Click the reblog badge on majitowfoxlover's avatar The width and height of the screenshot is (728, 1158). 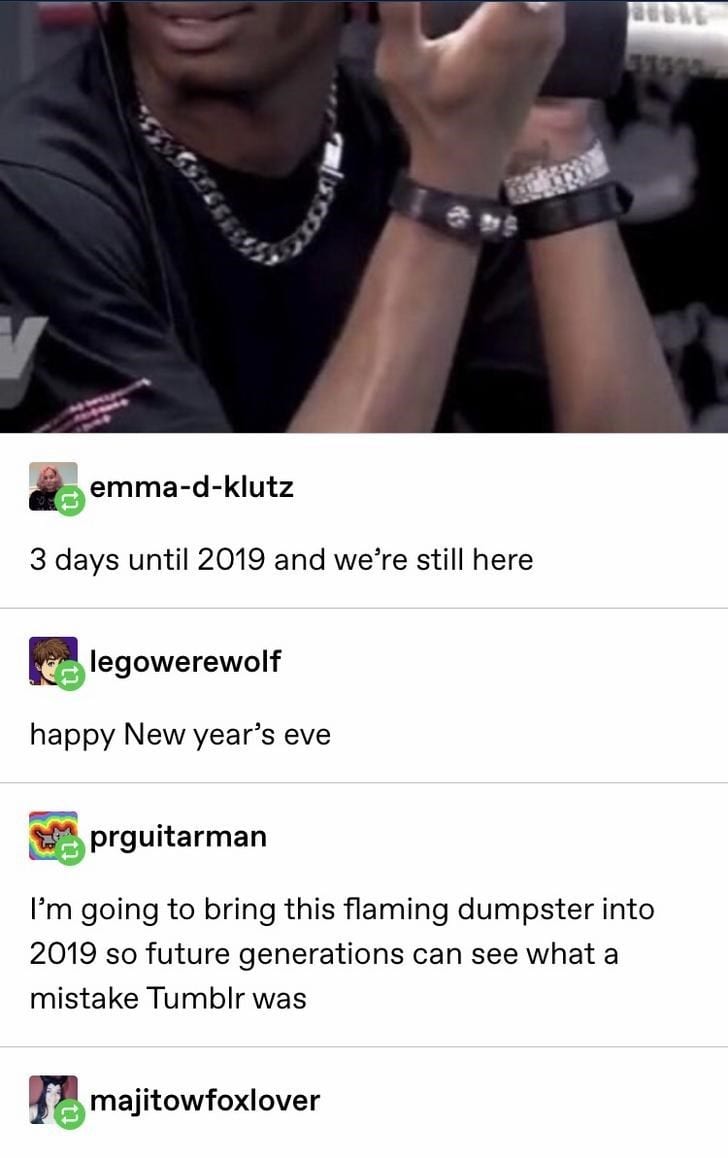70,1115
